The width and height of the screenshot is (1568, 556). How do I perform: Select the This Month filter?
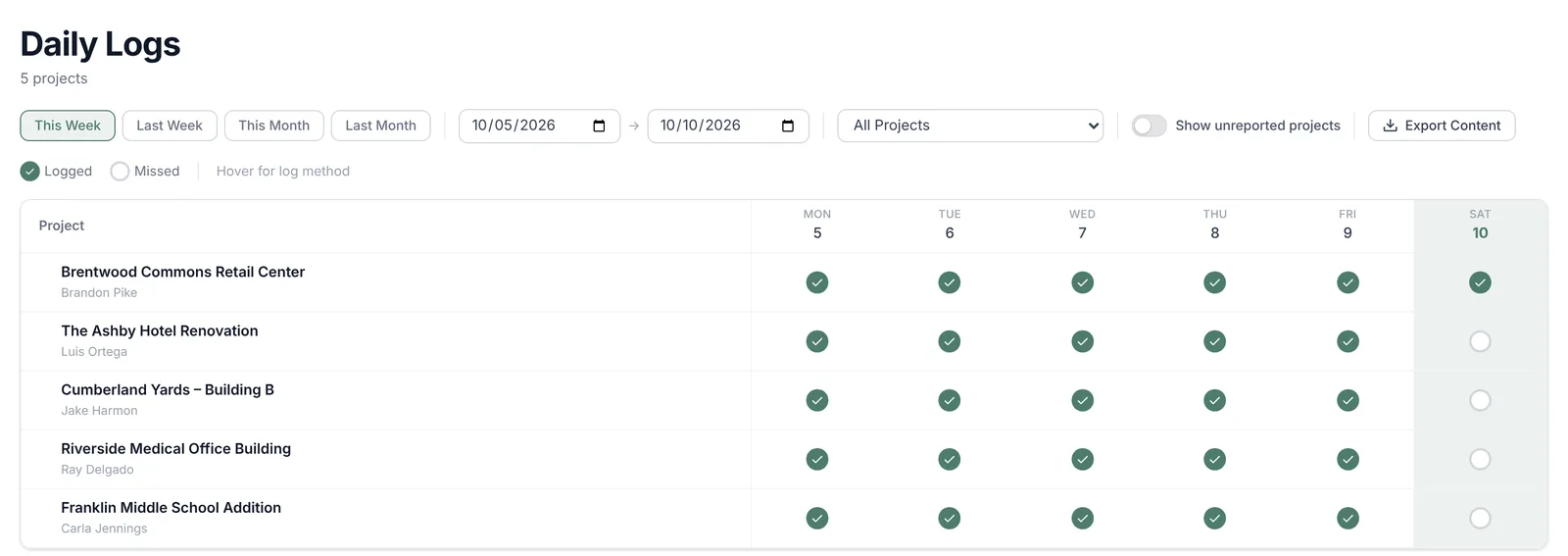(x=274, y=126)
